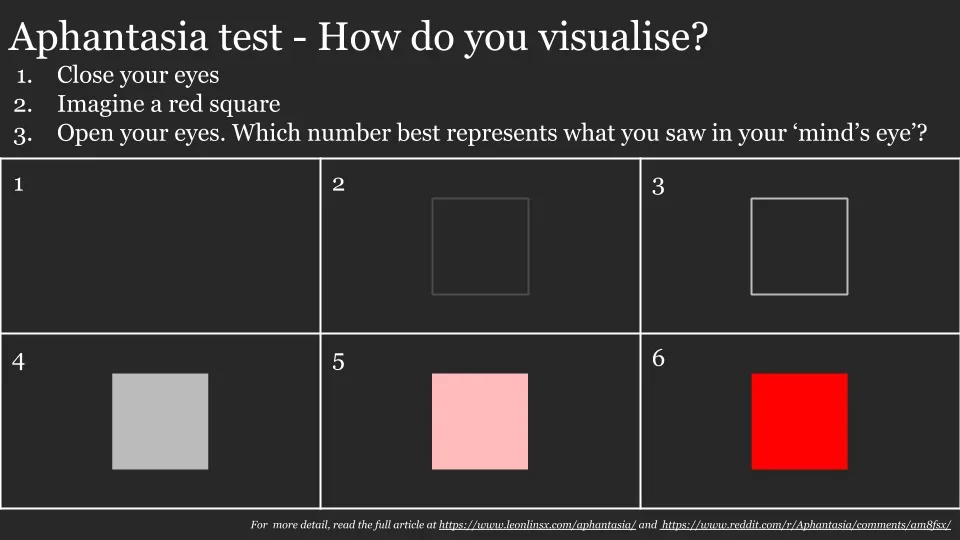
Task: Select the pale pink square
Action: tap(480, 421)
